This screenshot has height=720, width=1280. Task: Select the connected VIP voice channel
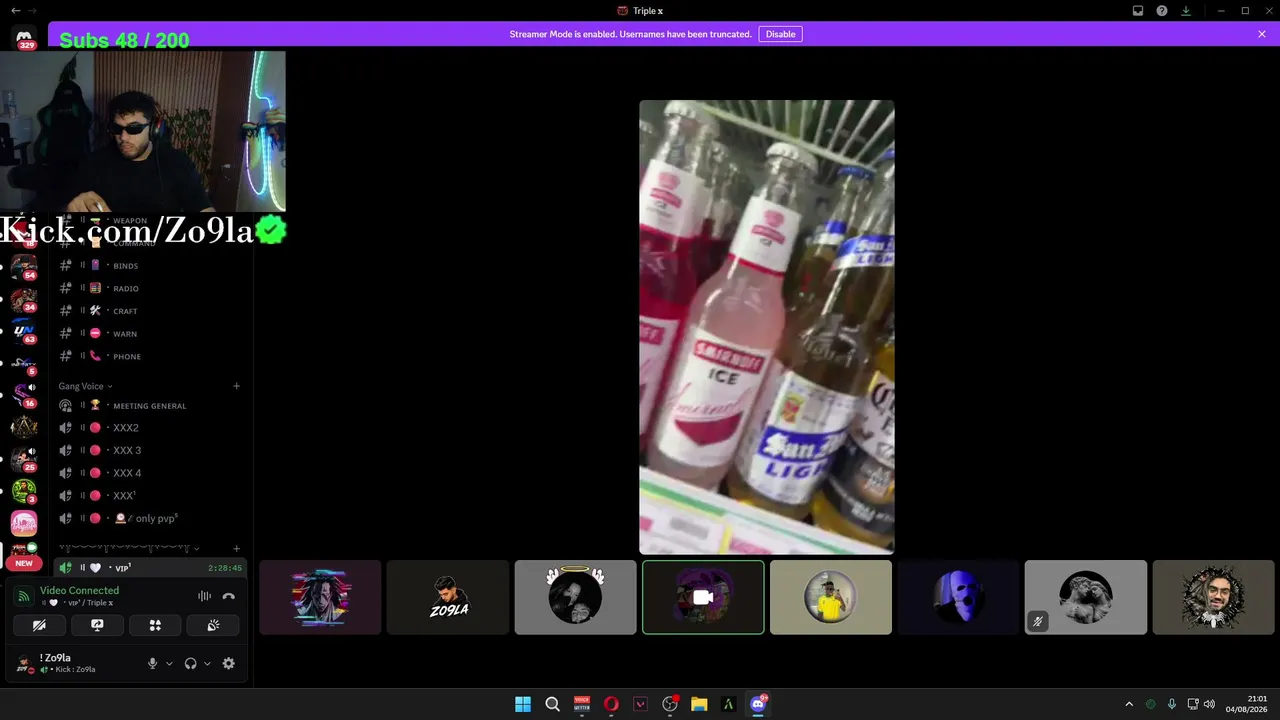150,568
